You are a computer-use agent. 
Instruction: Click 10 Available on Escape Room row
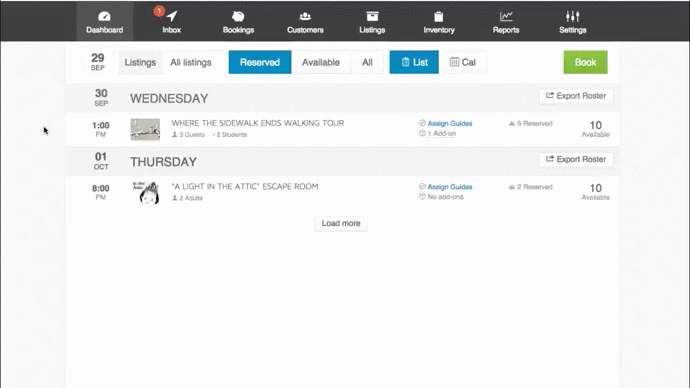pyautogui.click(x=595, y=192)
